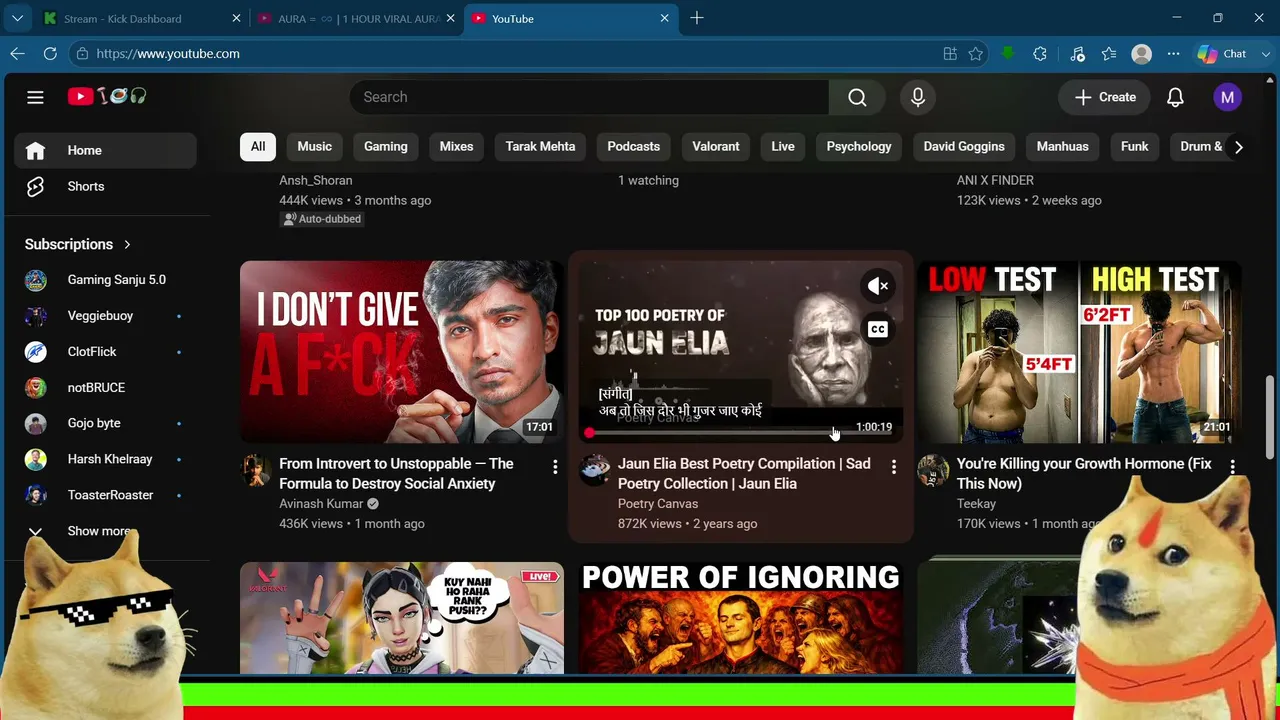The width and height of the screenshot is (1280, 720).
Task: Open the browser extensions puzzle icon
Action: click(1040, 54)
